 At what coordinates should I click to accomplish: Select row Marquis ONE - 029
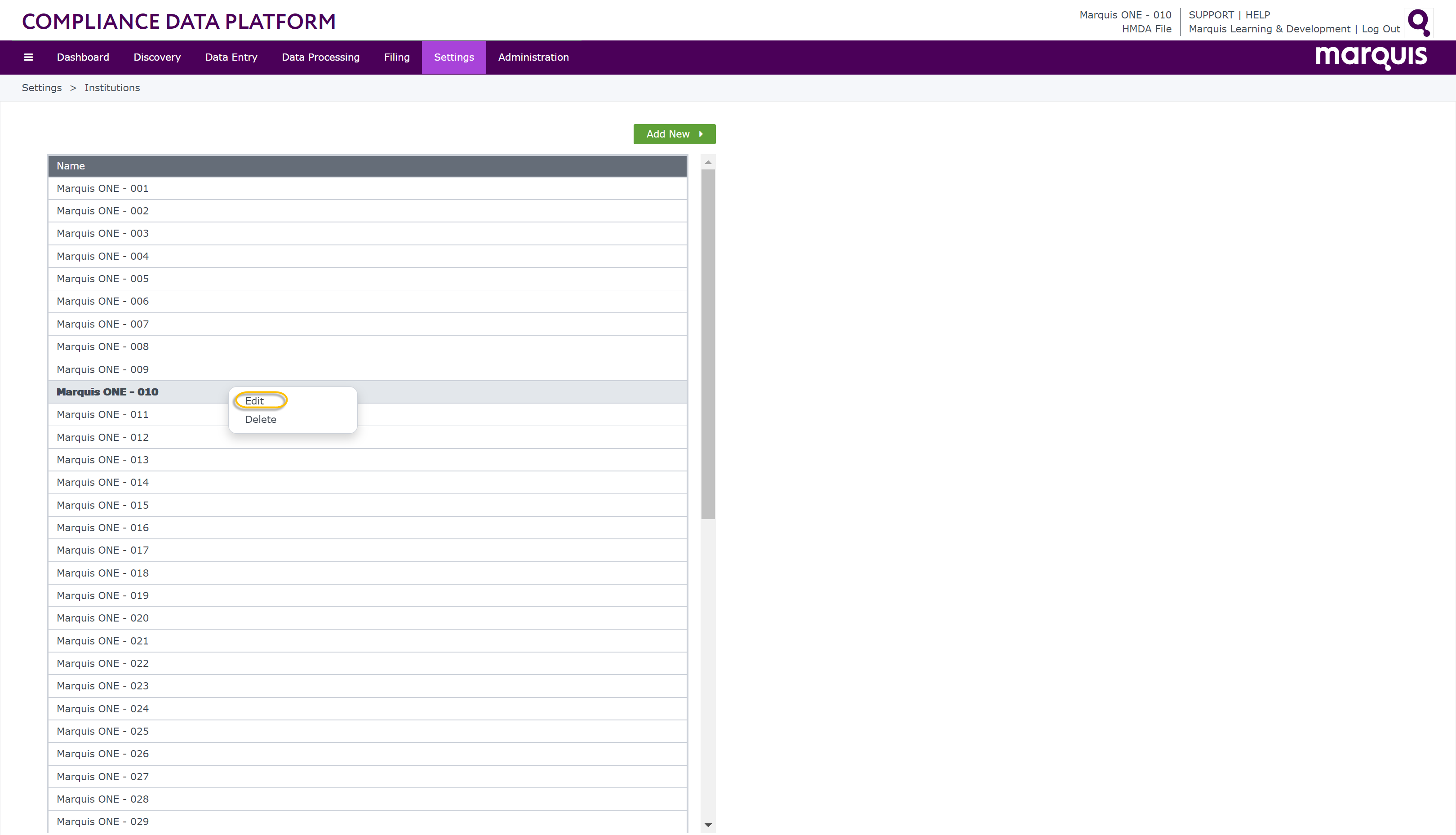click(x=368, y=822)
